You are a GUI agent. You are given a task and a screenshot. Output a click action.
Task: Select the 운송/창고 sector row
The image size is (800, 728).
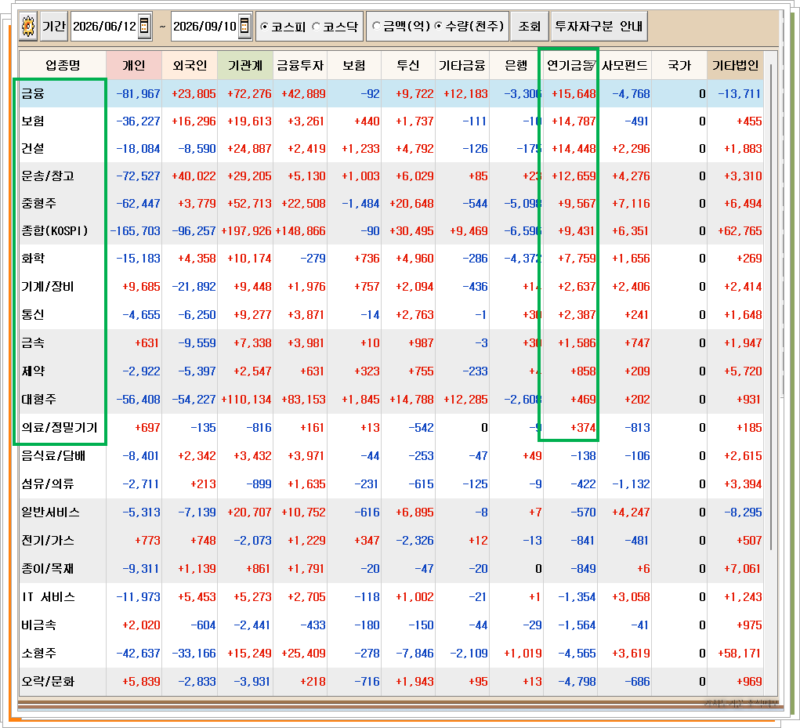(x=391, y=176)
